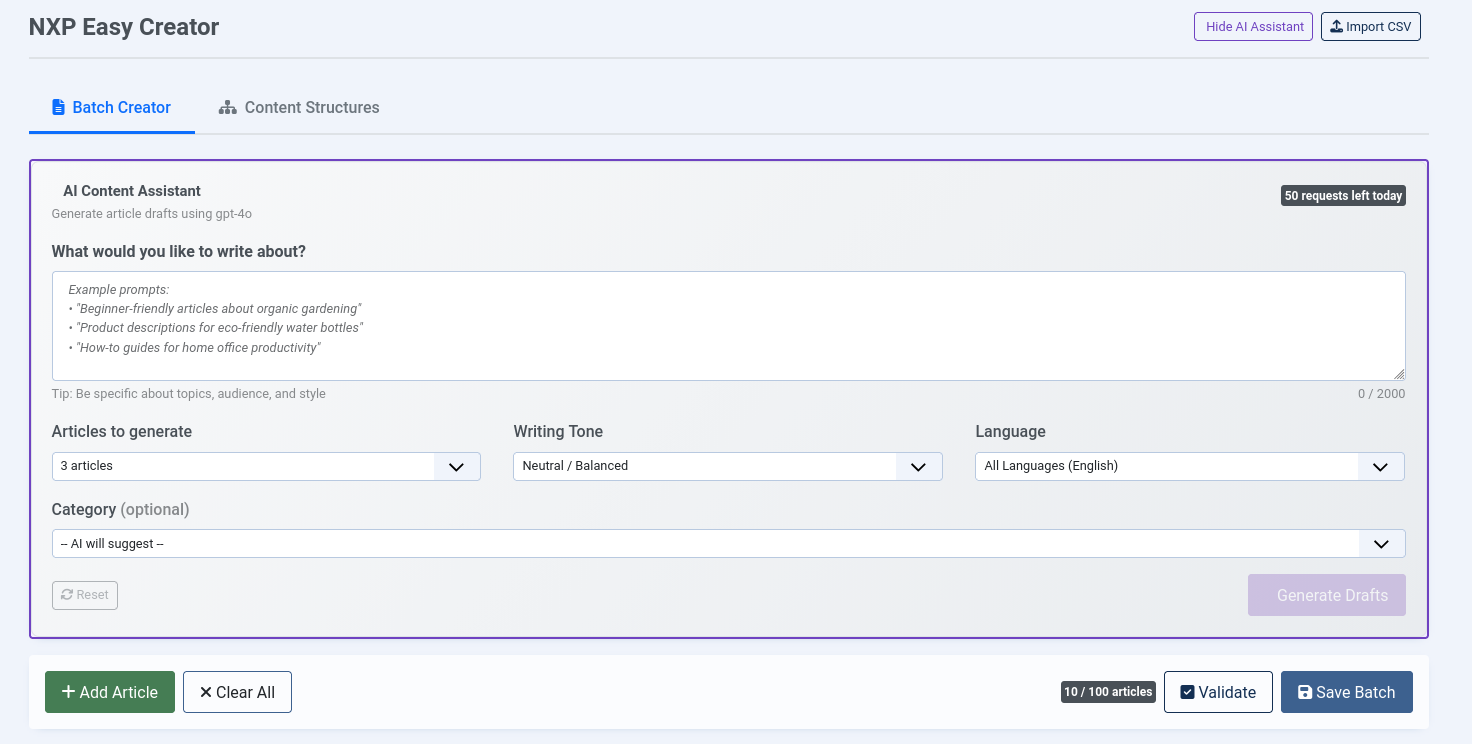Click in the article prompt text area

coord(728,326)
